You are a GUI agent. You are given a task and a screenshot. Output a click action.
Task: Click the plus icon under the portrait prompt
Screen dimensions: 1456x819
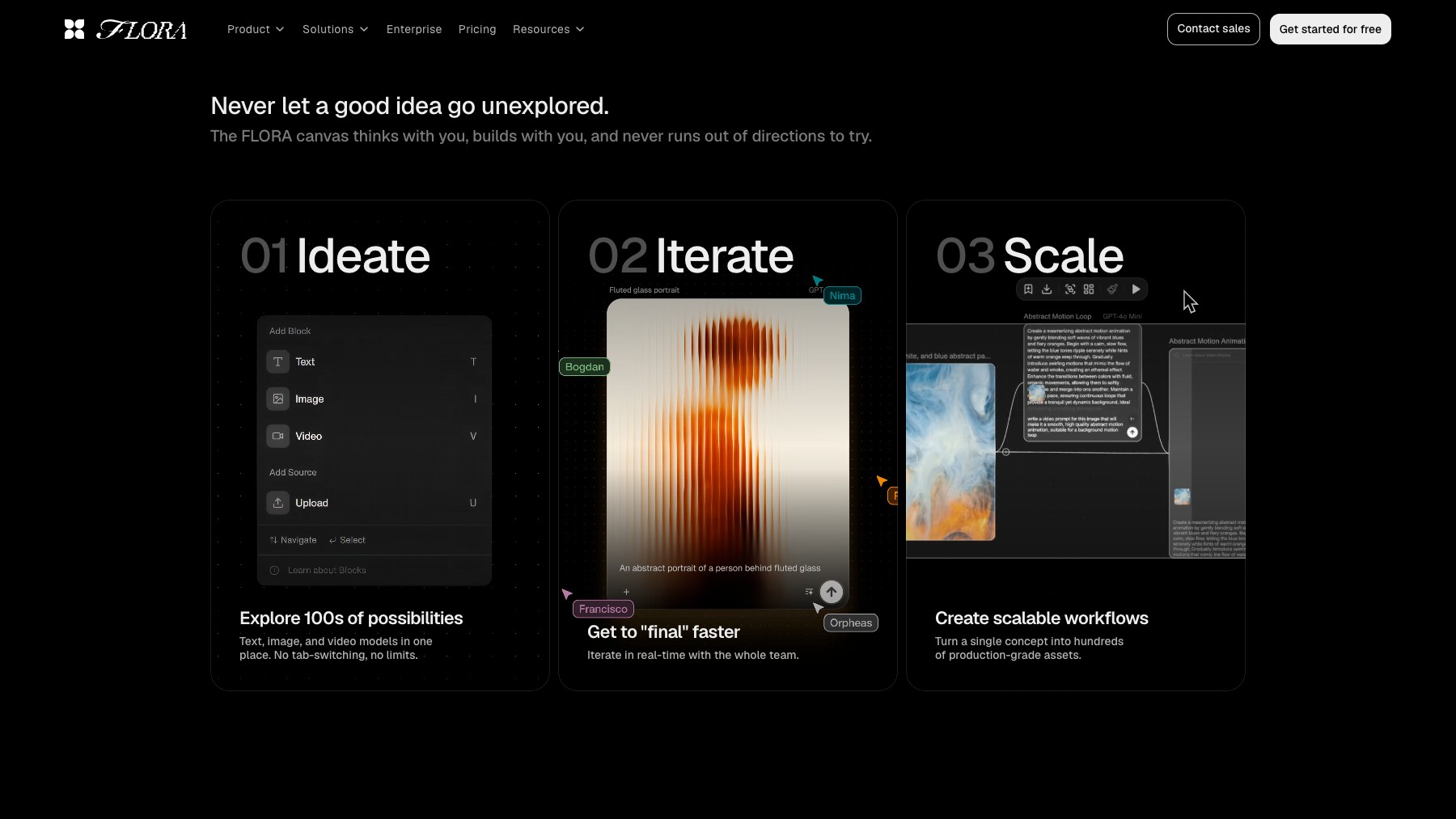(626, 592)
